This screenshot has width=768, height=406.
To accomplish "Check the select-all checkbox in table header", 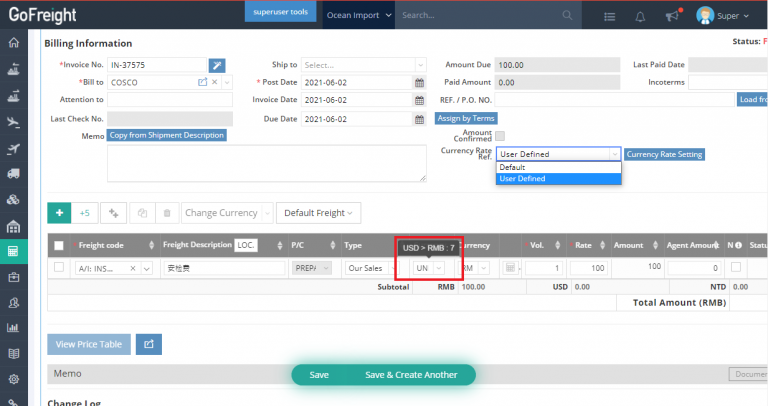I will pyautogui.click(x=59, y=246).
